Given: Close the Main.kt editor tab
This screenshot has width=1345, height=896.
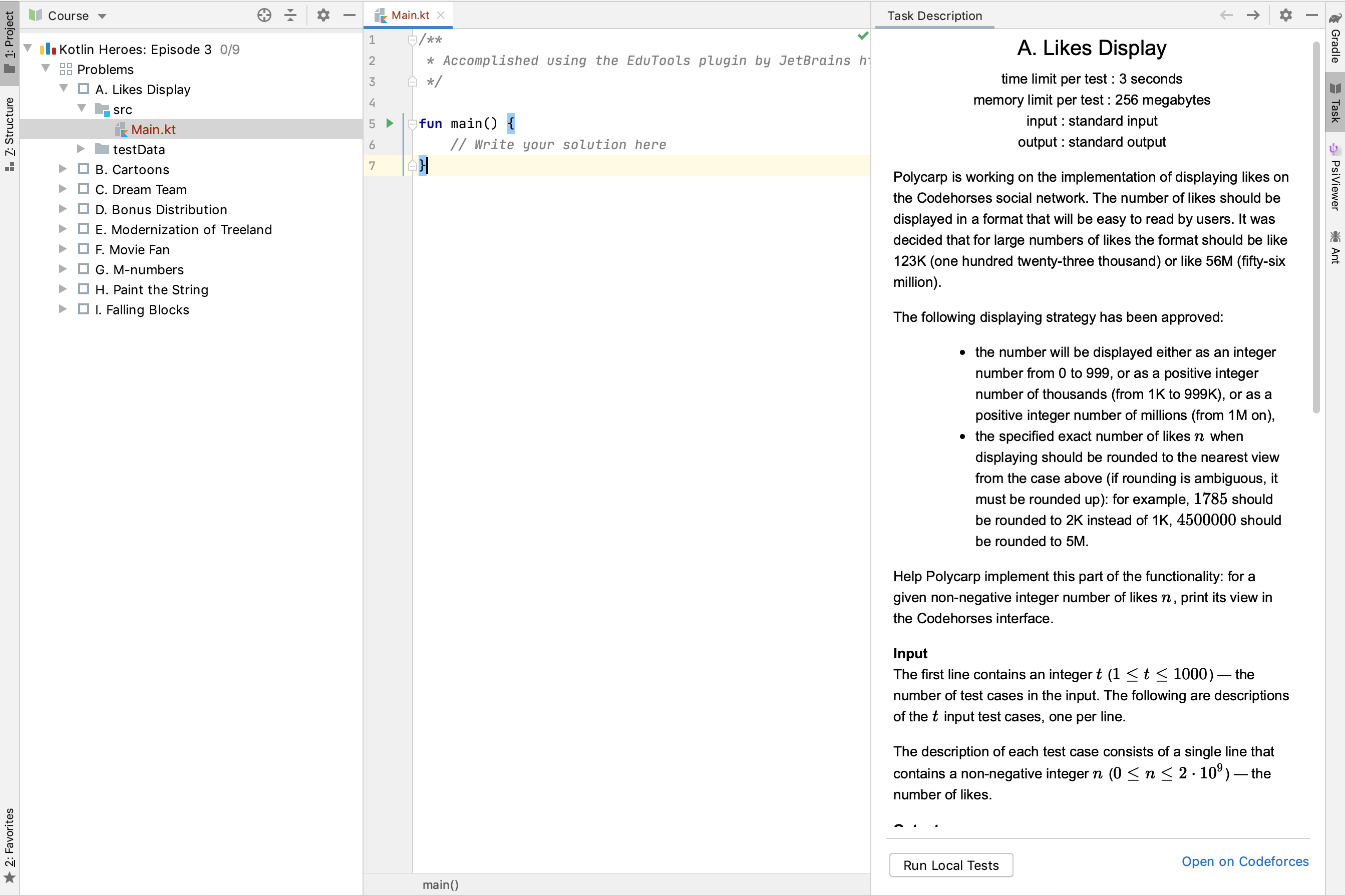Looking at the screenshot, I should coord(441,16).
